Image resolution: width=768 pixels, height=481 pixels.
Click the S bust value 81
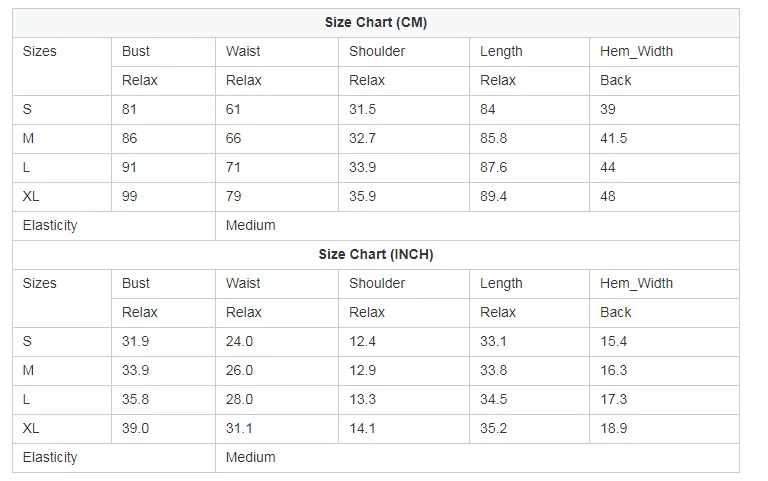click(x=130, y=109)
